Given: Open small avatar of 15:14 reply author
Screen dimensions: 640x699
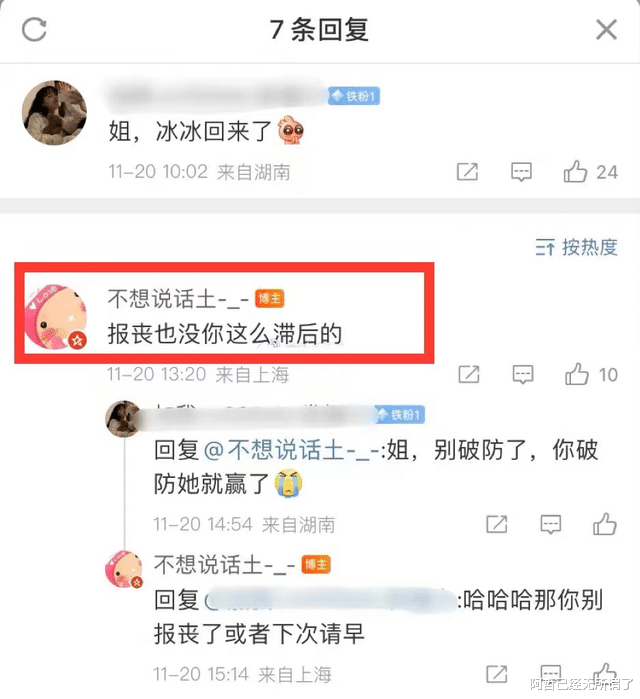Looking at the screenshot, I should coord(124,569).
